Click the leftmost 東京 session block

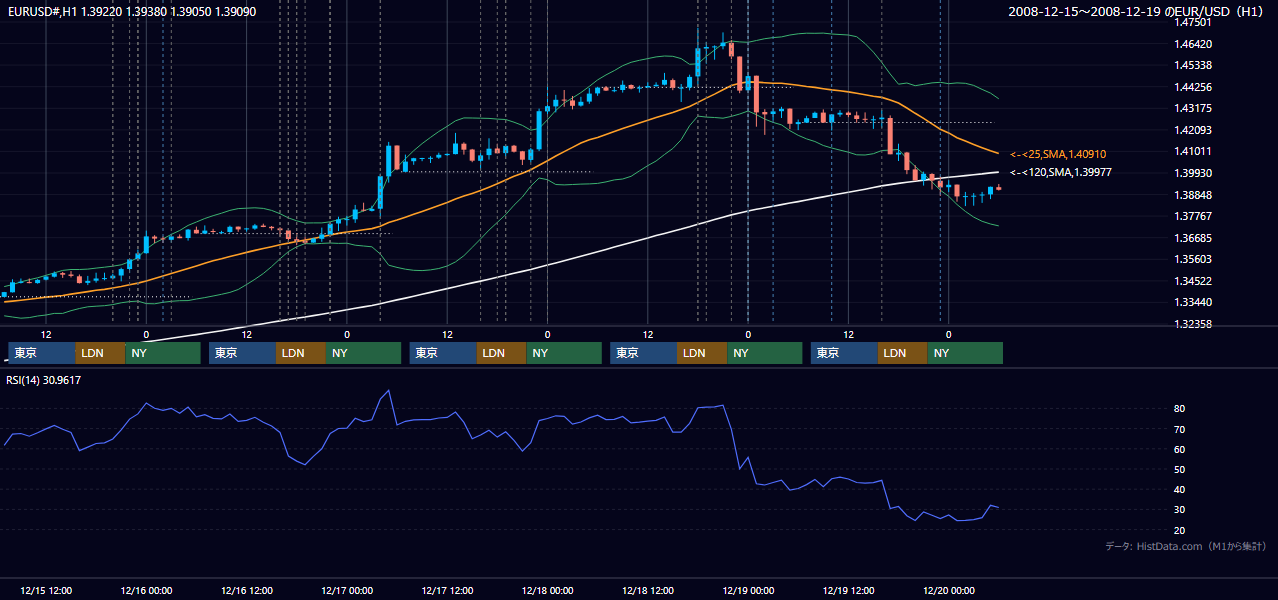point(42,353)
